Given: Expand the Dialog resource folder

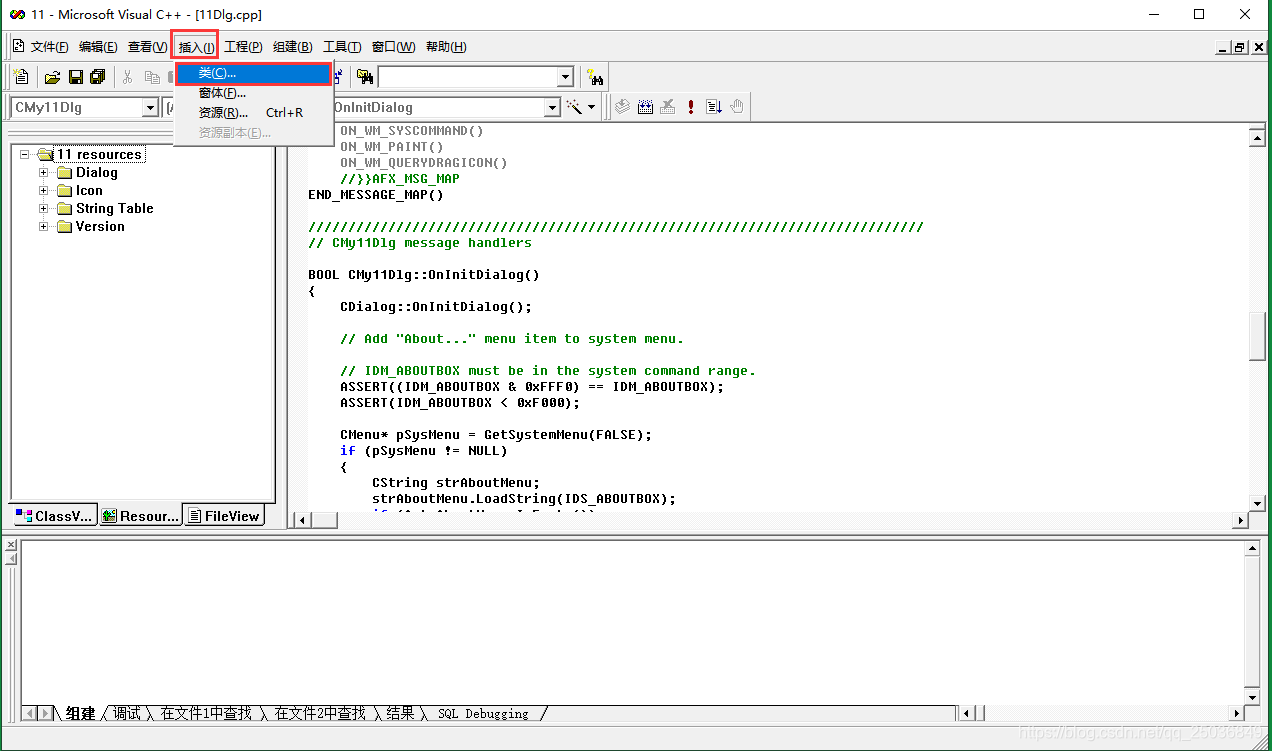Looking at the screenshot, I should tap(43, 172).
